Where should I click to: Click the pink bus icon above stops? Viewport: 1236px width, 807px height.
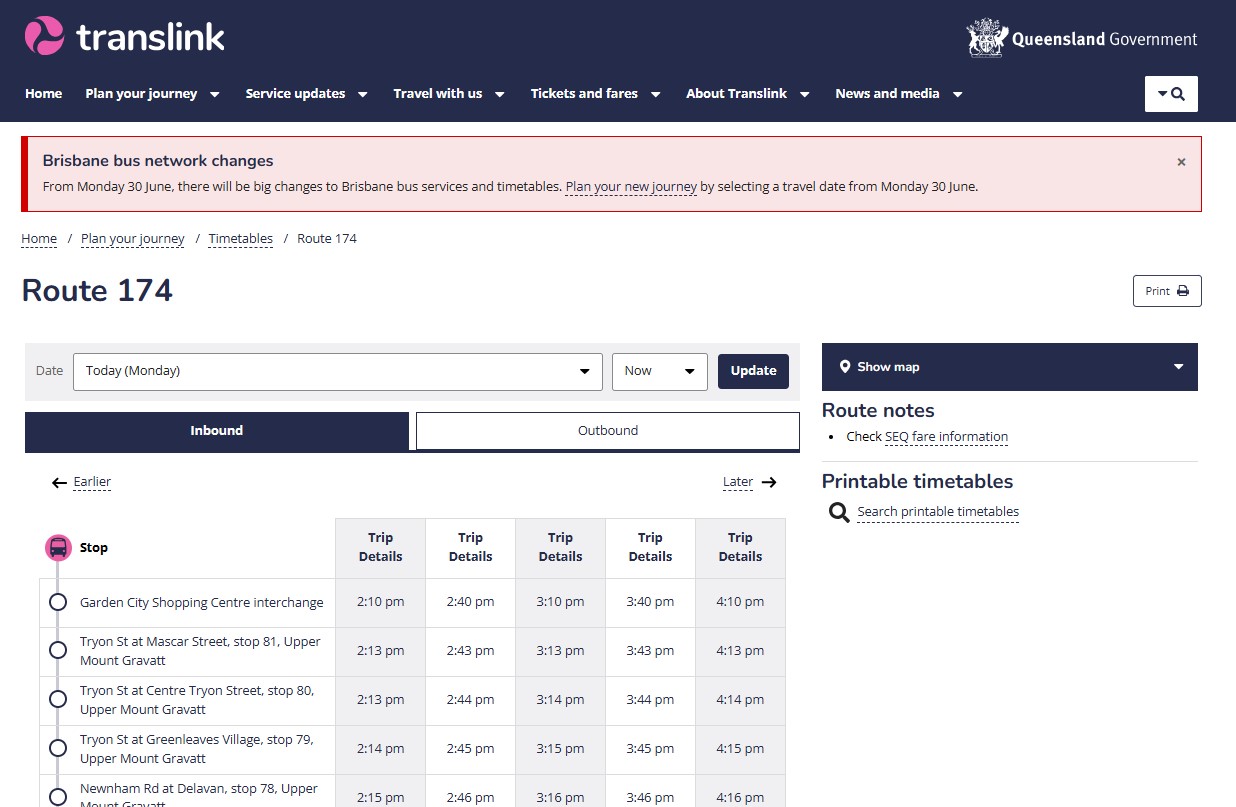(x=58, y=548)
